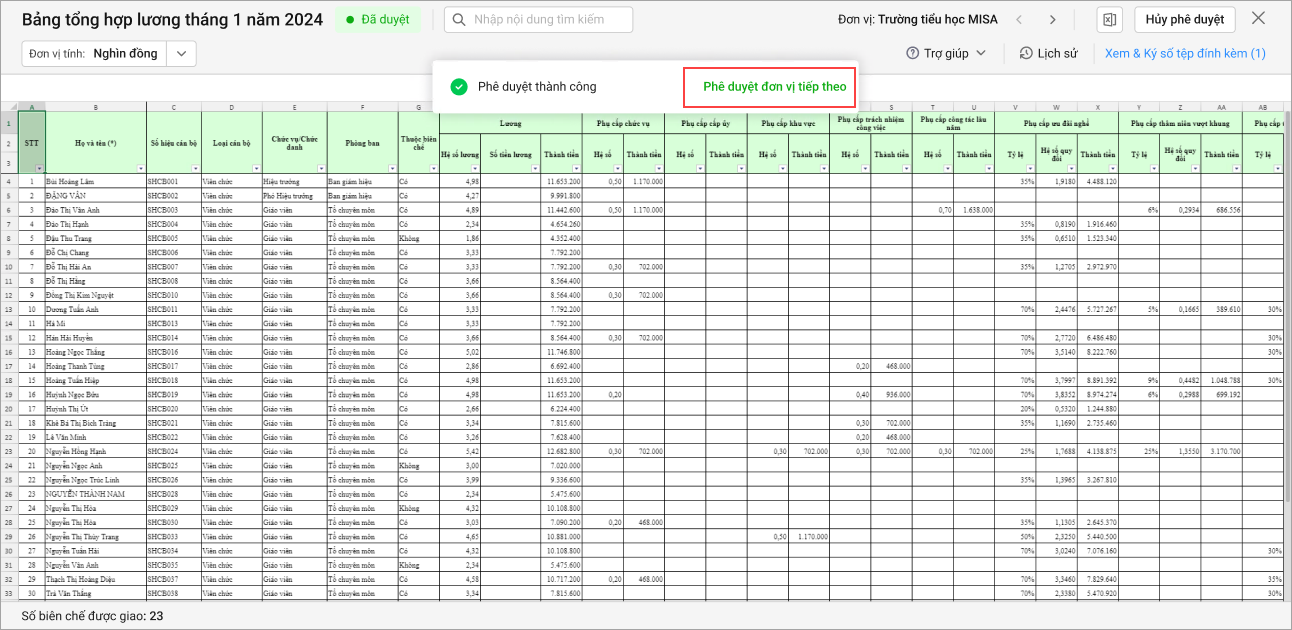
Task: Click the Trợ giúp question mark icon
Action: tap(912, 53)
